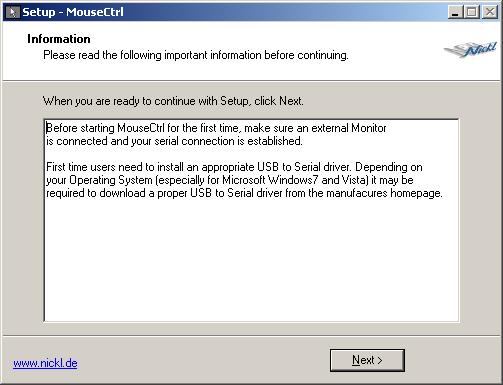Screen dimensions: 503x385
Task: Click the Nickl logo in header
Action: pyautogui.click(x=470, y=50)
